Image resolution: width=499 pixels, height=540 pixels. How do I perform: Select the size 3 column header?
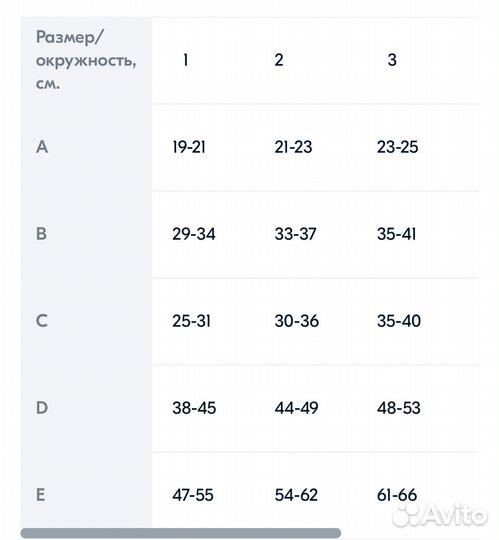392,60
